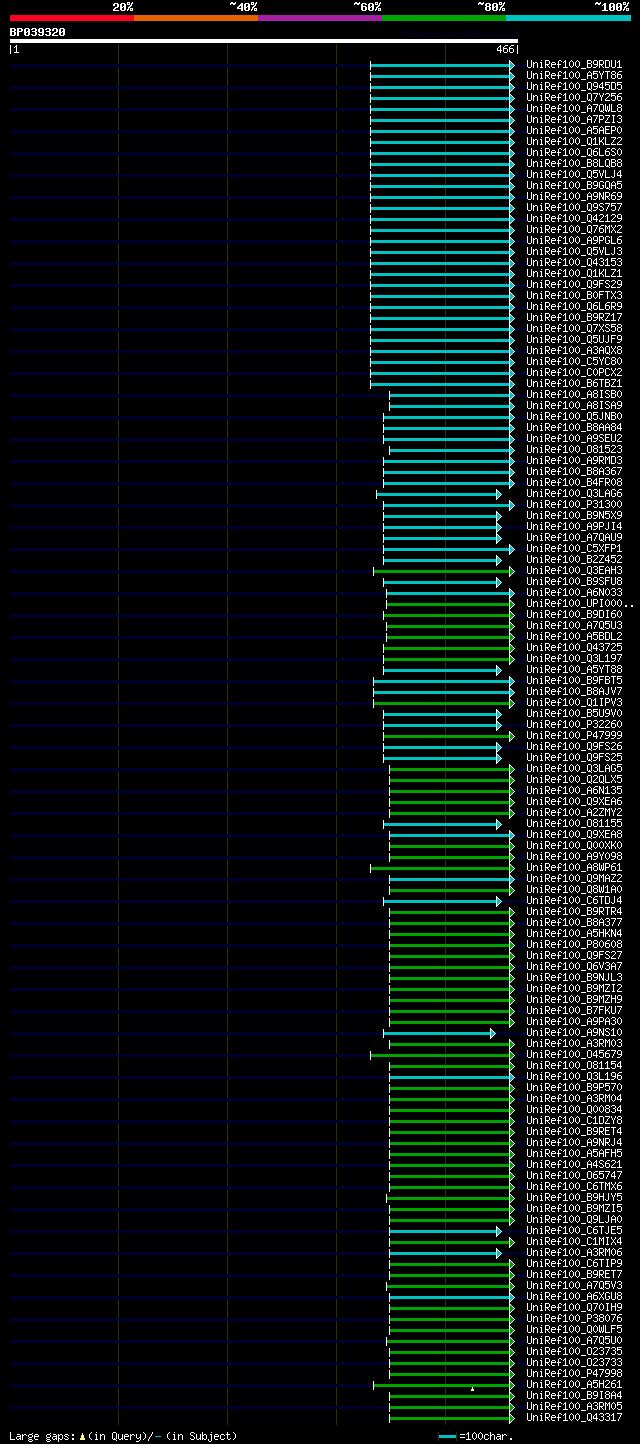Click the red 20% color legend segment
Viewport: 640px width, 1444px height.
pyautogui.click(x=72, y=18)
